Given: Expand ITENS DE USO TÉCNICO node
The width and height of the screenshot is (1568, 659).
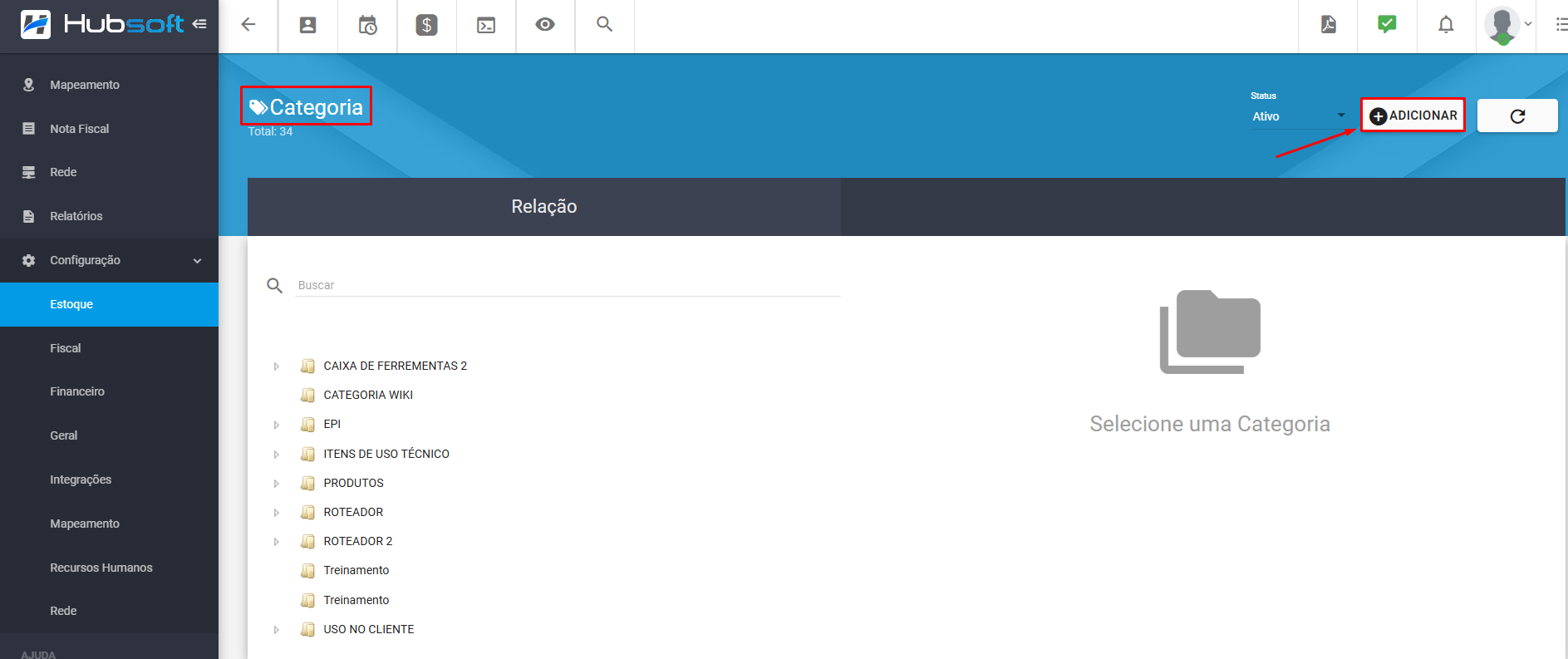Looking at the screenshot, I should click(x=277, y=455).
